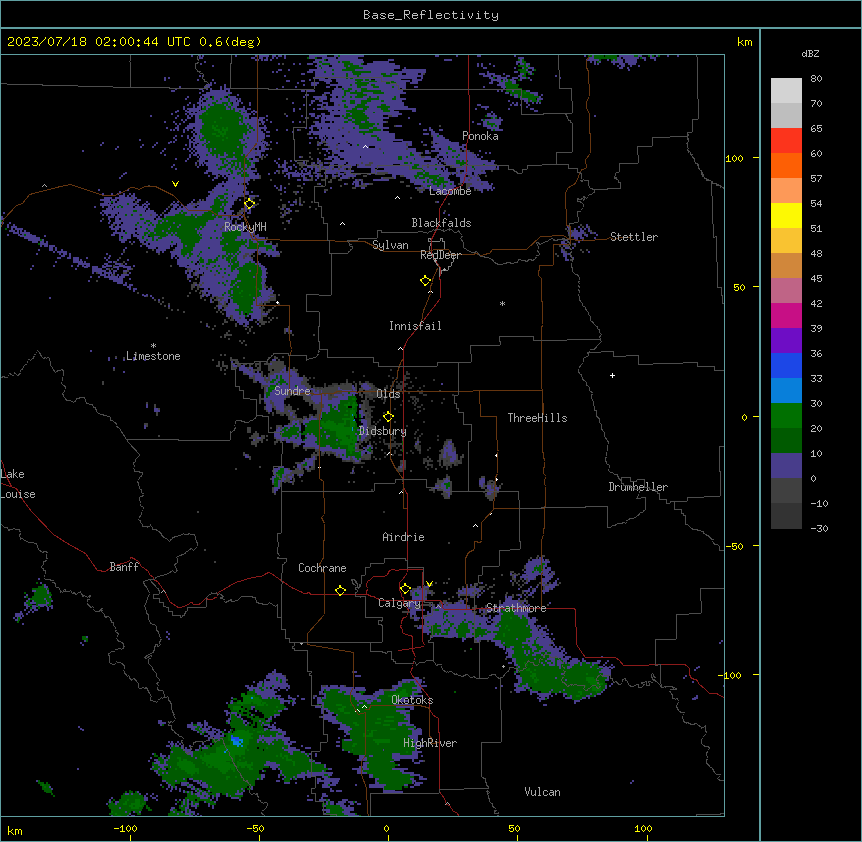Click the dBZ legend heading
Screen dimensions: 862x842
click(x=810, y=54)
